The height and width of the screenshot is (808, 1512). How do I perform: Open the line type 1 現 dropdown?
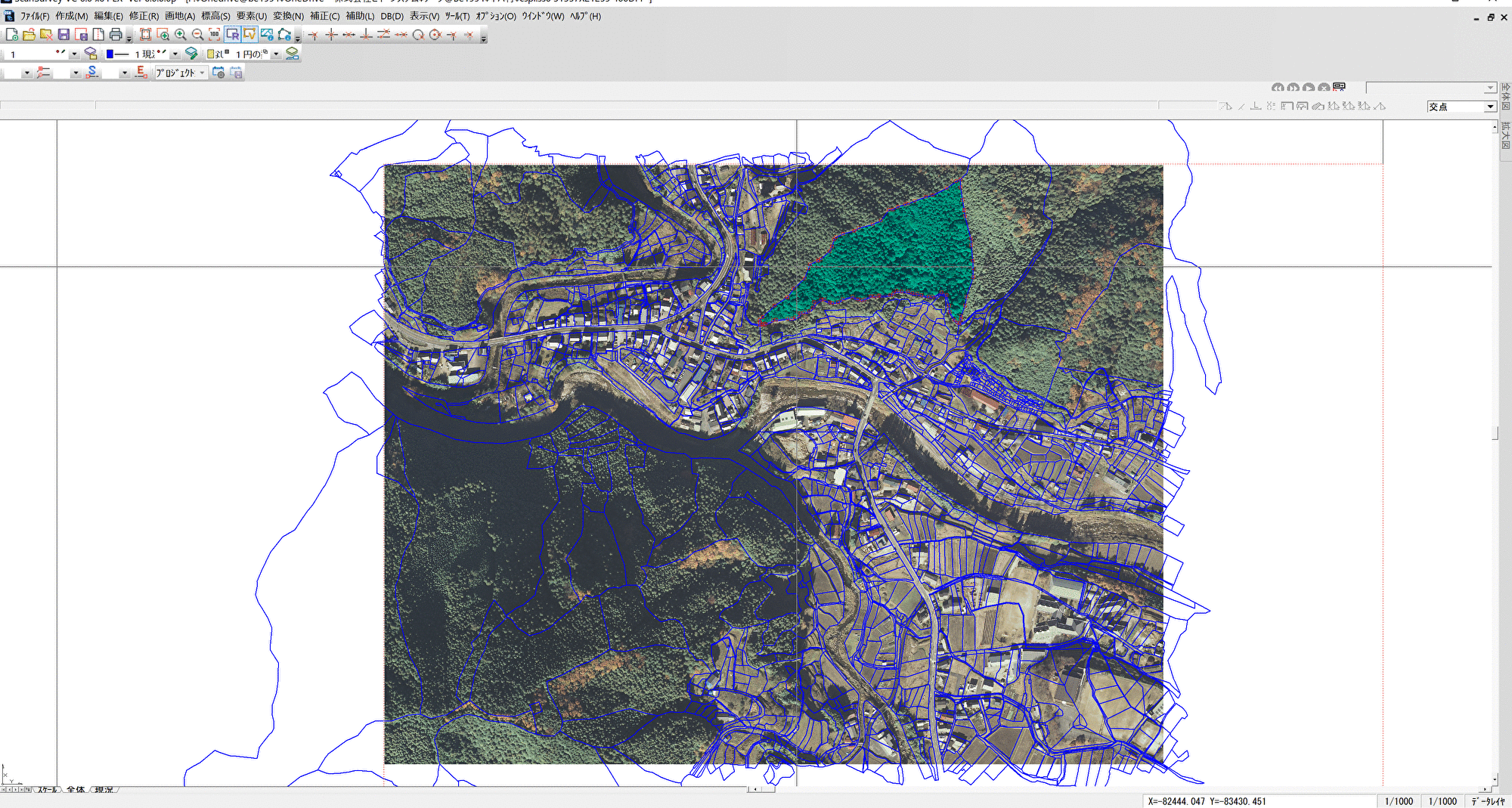click(x=175, y=54)
